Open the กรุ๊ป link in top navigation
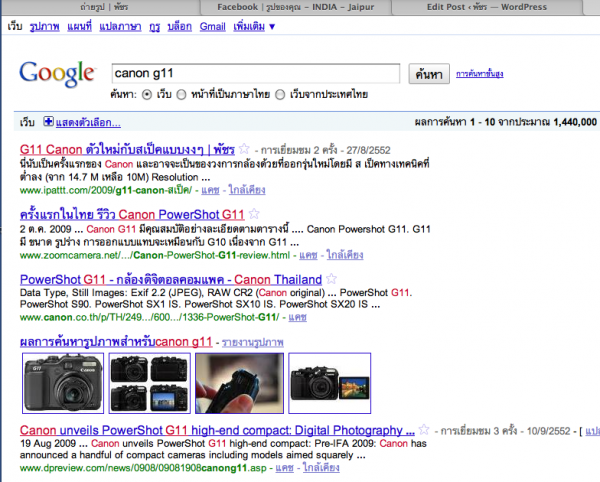600x482 pixels. click(155, 27)
